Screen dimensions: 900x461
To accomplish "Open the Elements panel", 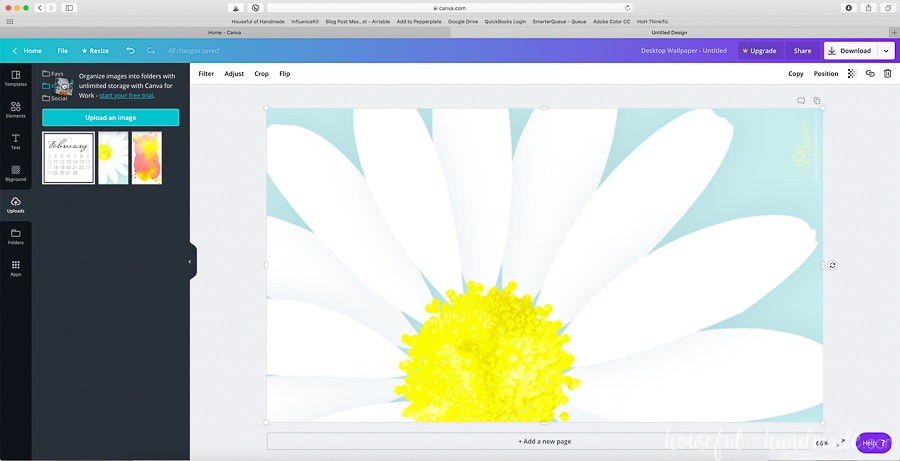I will pos(15,109).
